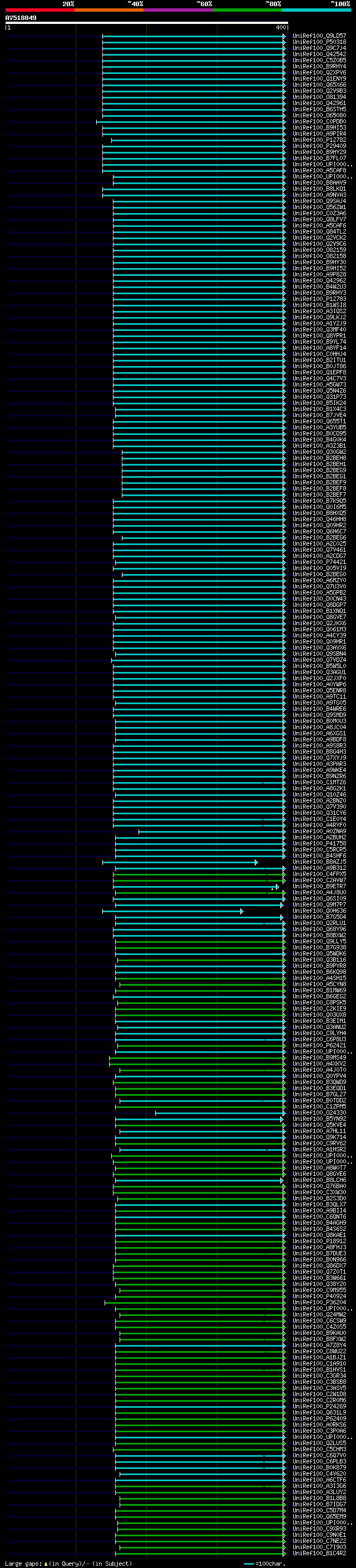The width and height of the screenshot is (356, 1568).
Task: Select label UniRef100_B1C4R2
Action: 319,1554
